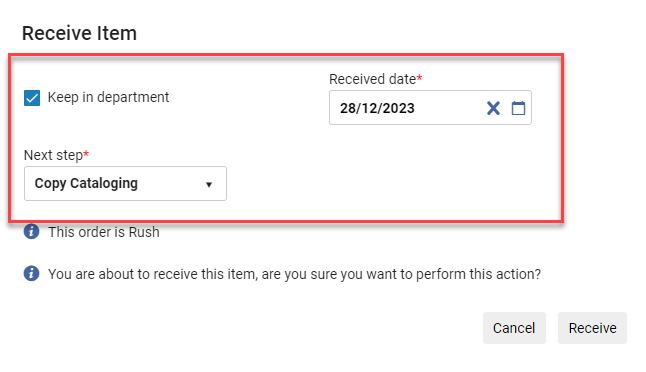The width and height of the screenshot is (646, 372).
Task: Click the 'You are about to receive this item' text
Action: coord(294,274)
